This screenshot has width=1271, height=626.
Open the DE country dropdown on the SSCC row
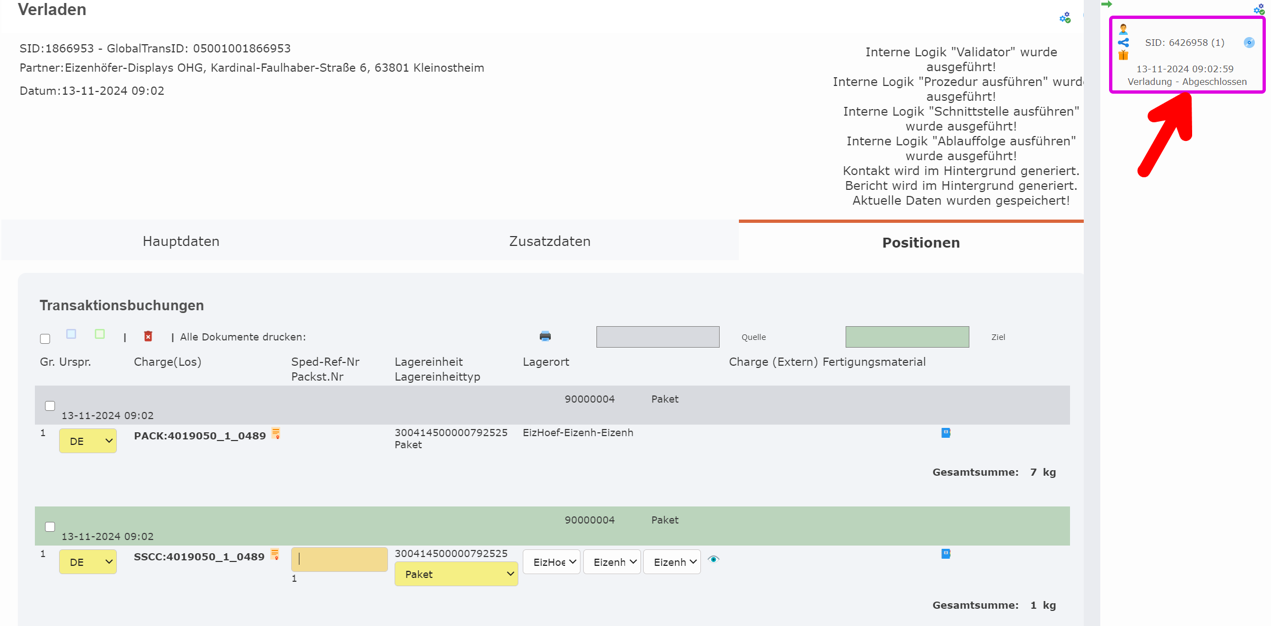point(87,561)
